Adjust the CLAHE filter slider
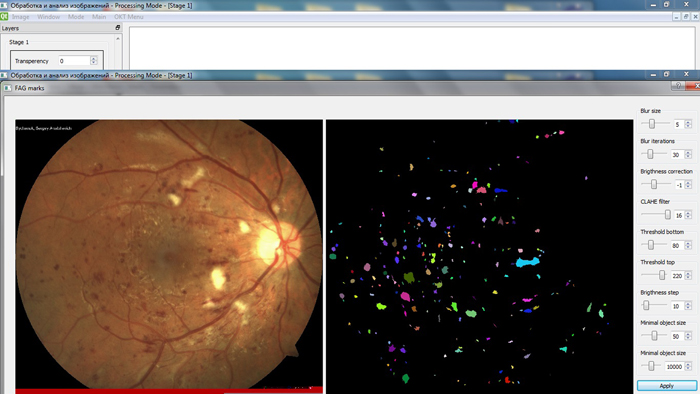 (x=667, y=215)
